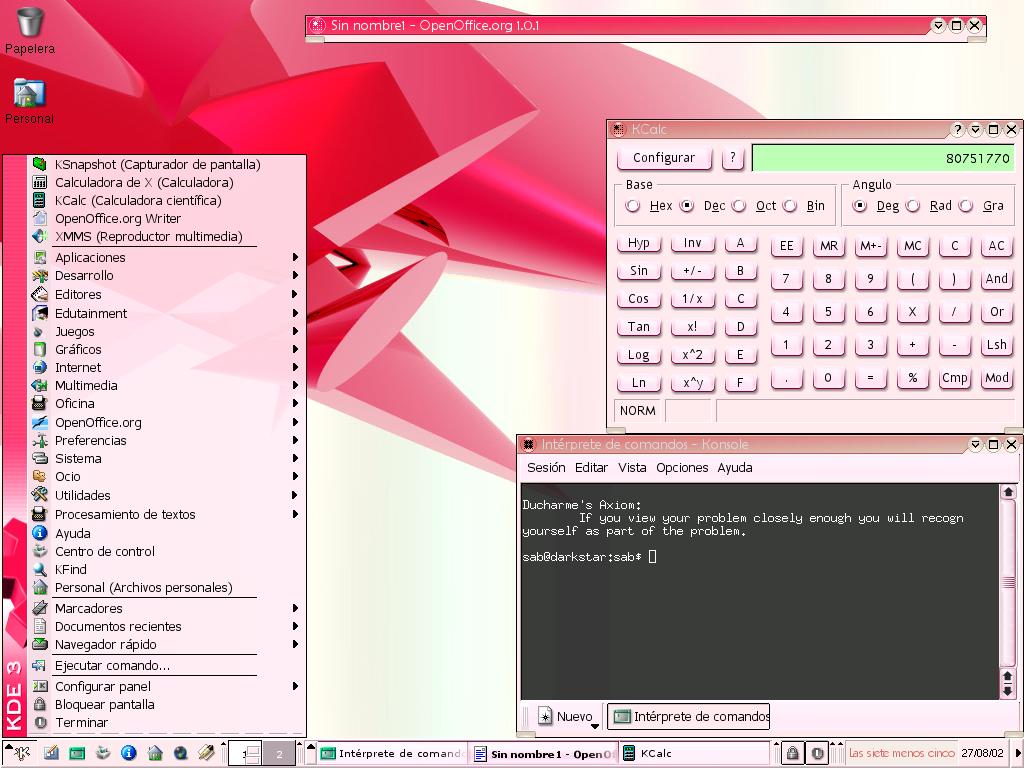
Task: Expand the Desarrollo submenu
Action: [x=167, y=276]
